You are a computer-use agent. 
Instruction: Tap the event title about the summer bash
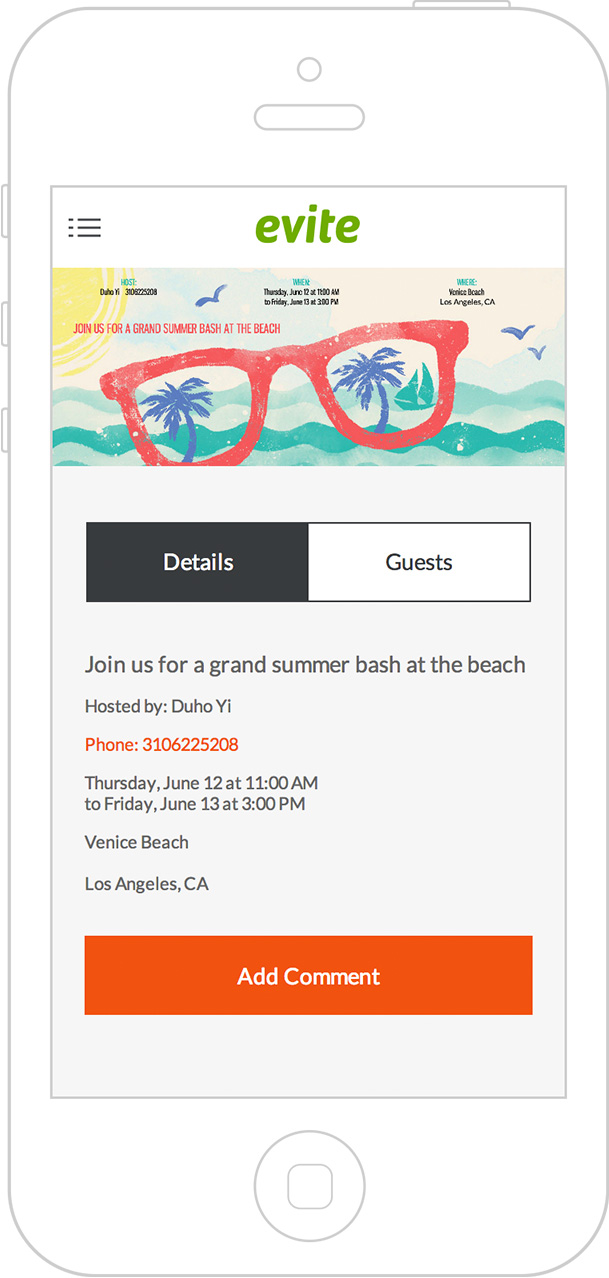pos(305,665)
